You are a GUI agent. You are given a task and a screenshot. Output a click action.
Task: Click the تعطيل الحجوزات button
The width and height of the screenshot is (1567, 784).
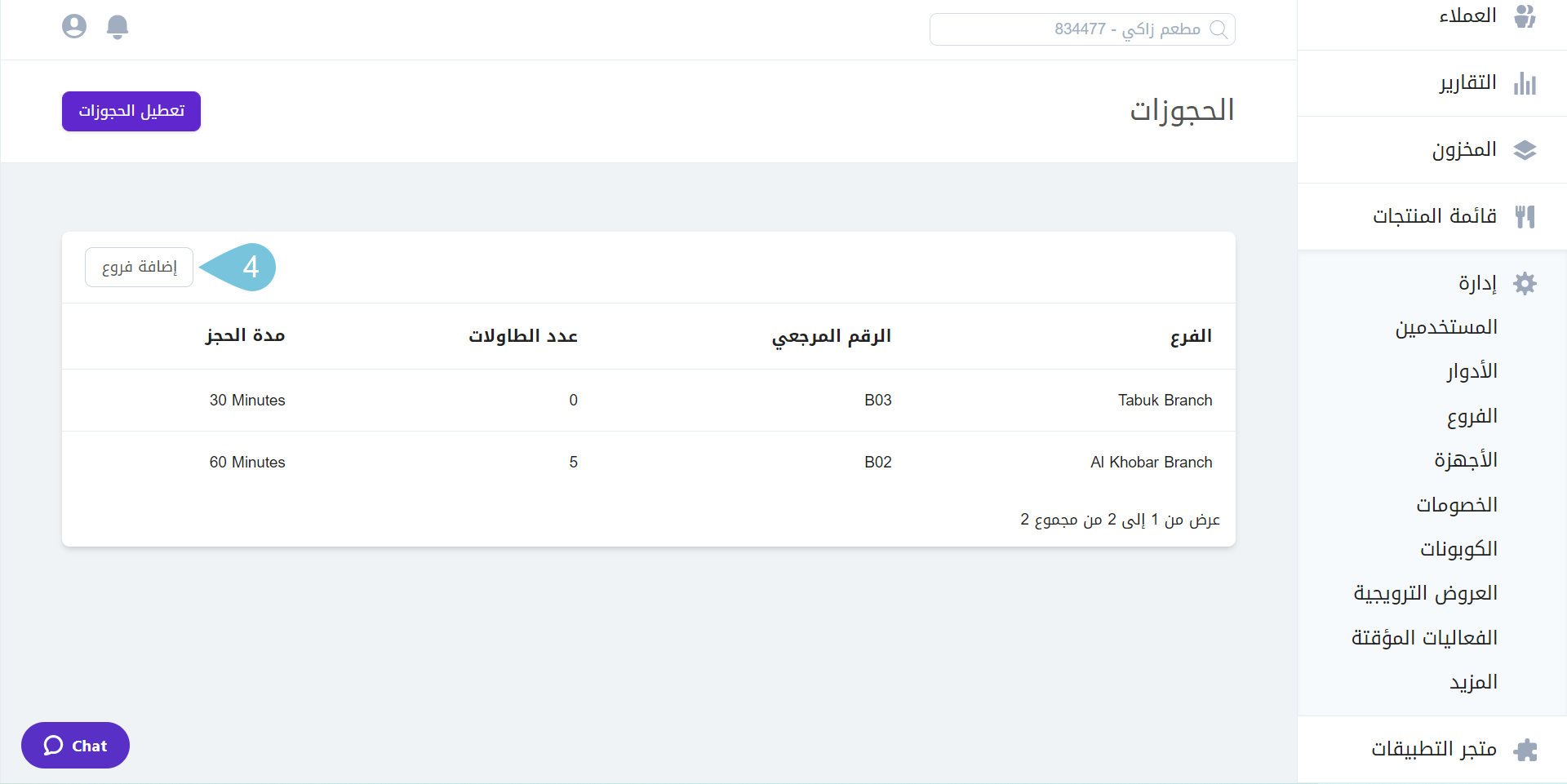coord(131,111)
